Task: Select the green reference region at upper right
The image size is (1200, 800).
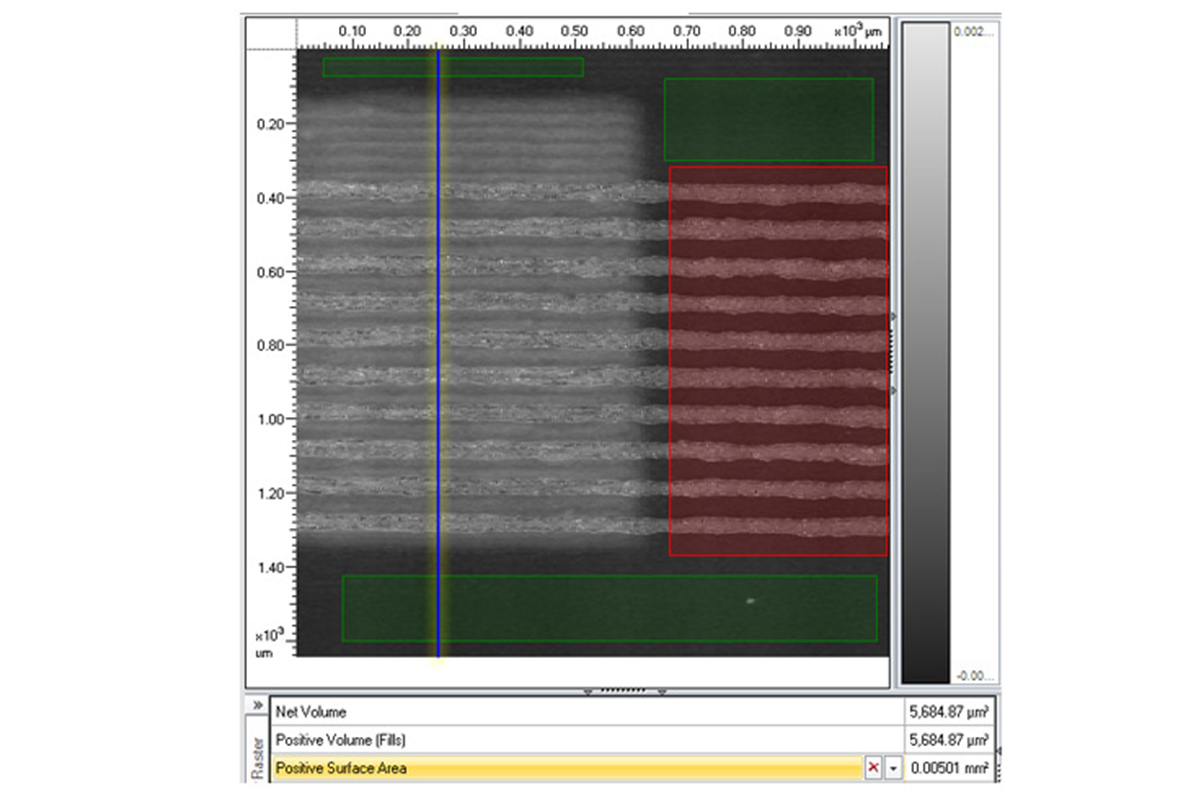Action: tap(768, 120)
